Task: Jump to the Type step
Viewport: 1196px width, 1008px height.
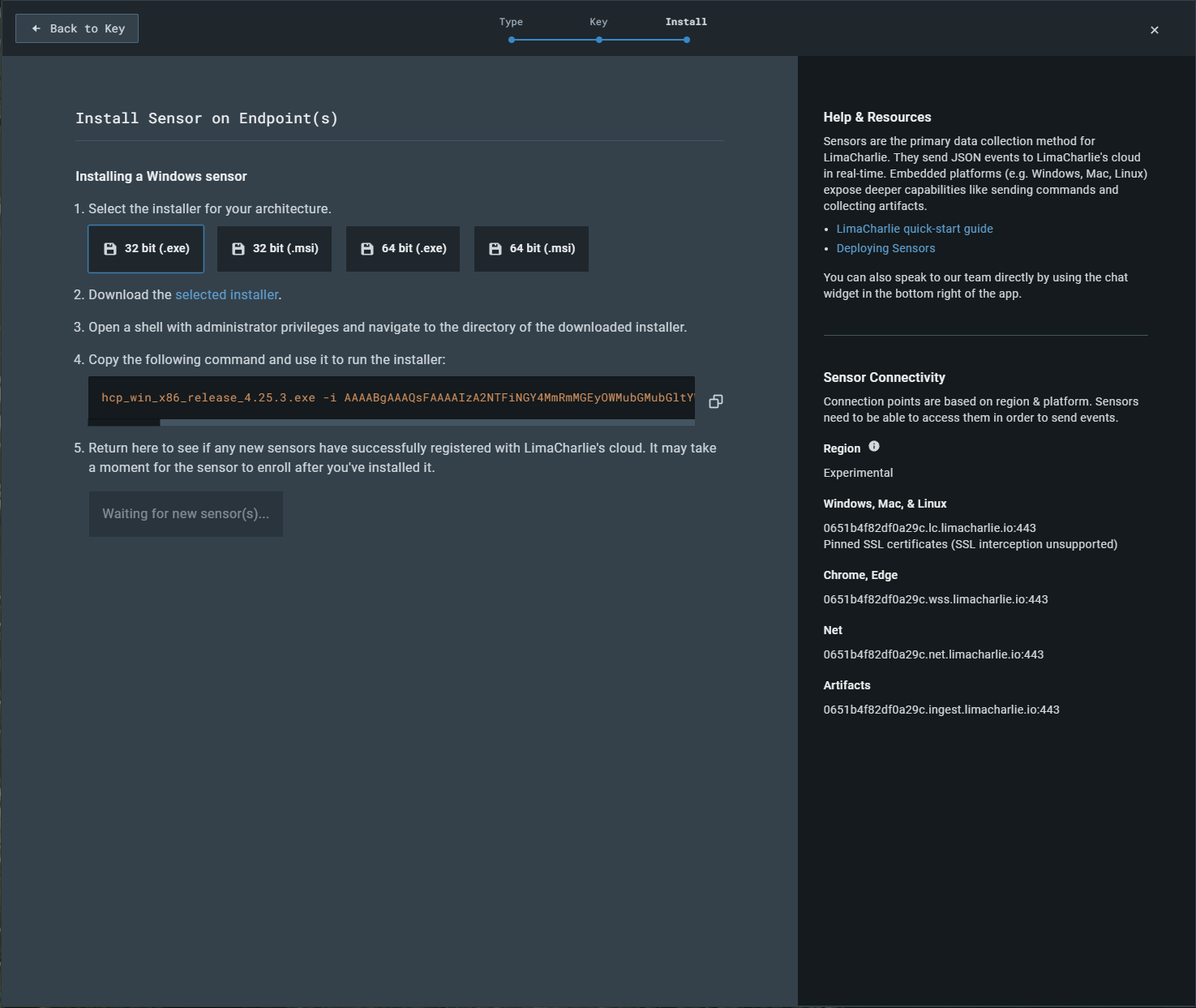Action: point(511,30)
